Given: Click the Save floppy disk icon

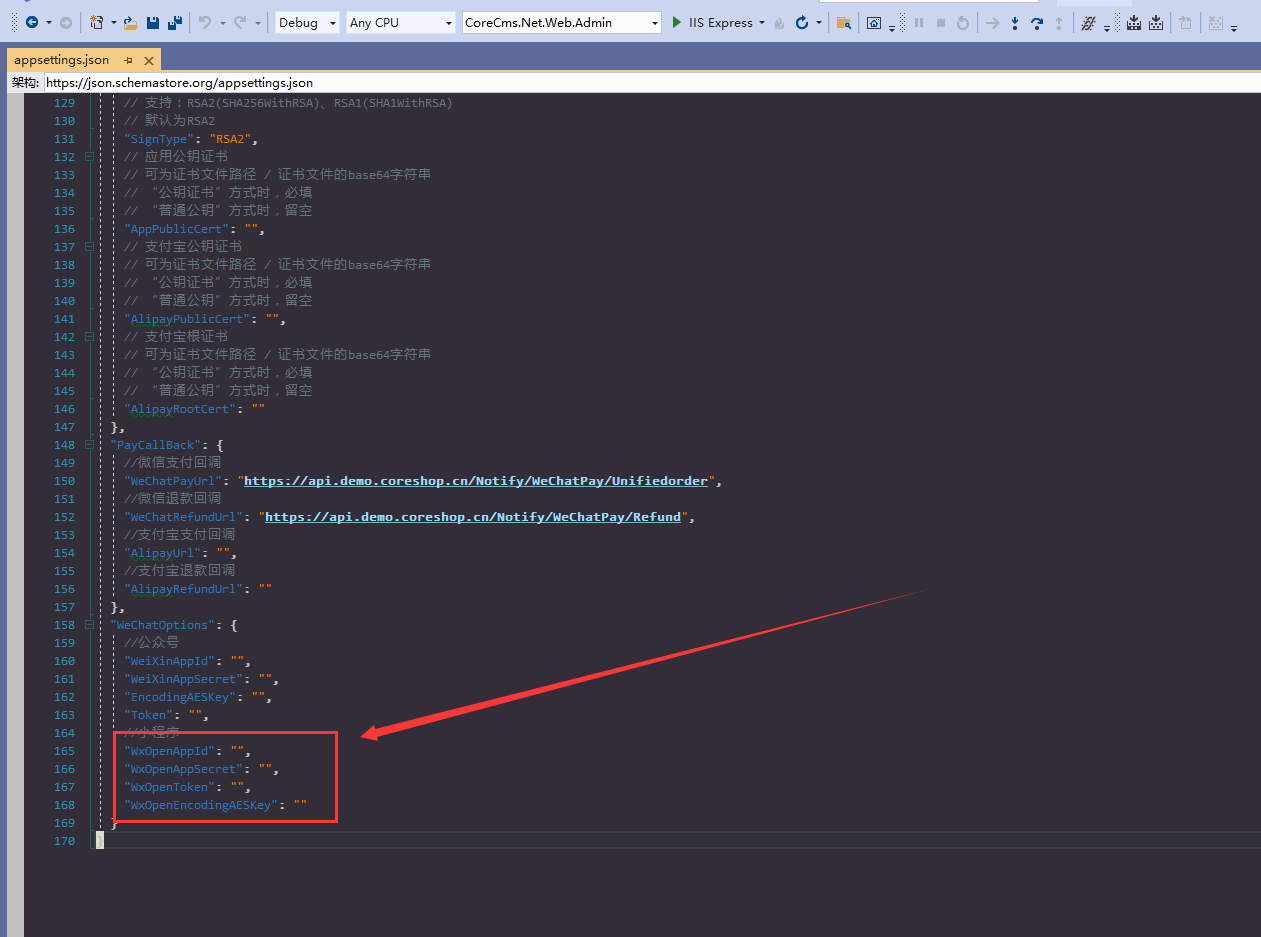Looking at the screenshot, I should (153, 22).
